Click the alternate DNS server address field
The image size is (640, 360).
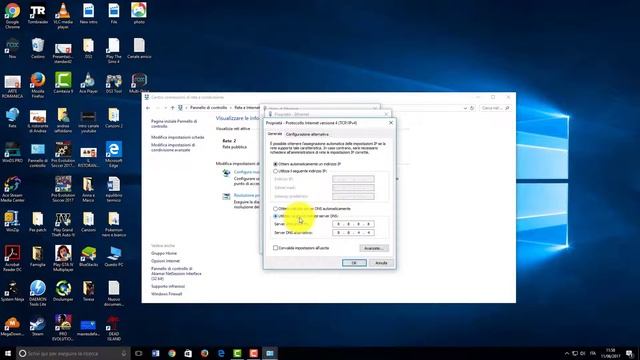pos(353,233)
